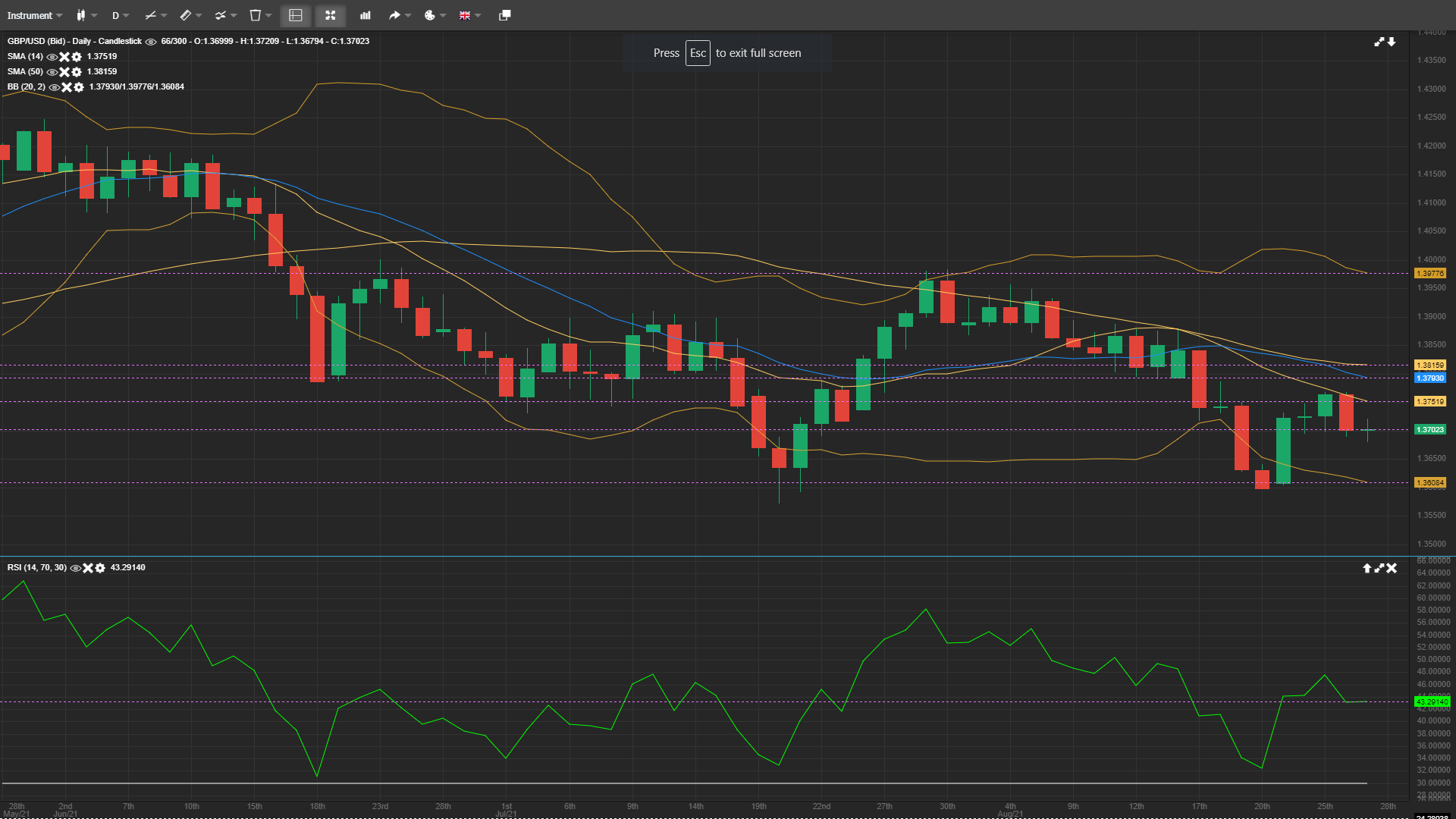Screen dimensions: 1456x819
Task: Click the RSI value 43.29140 in legend
Action: [127, 567]
